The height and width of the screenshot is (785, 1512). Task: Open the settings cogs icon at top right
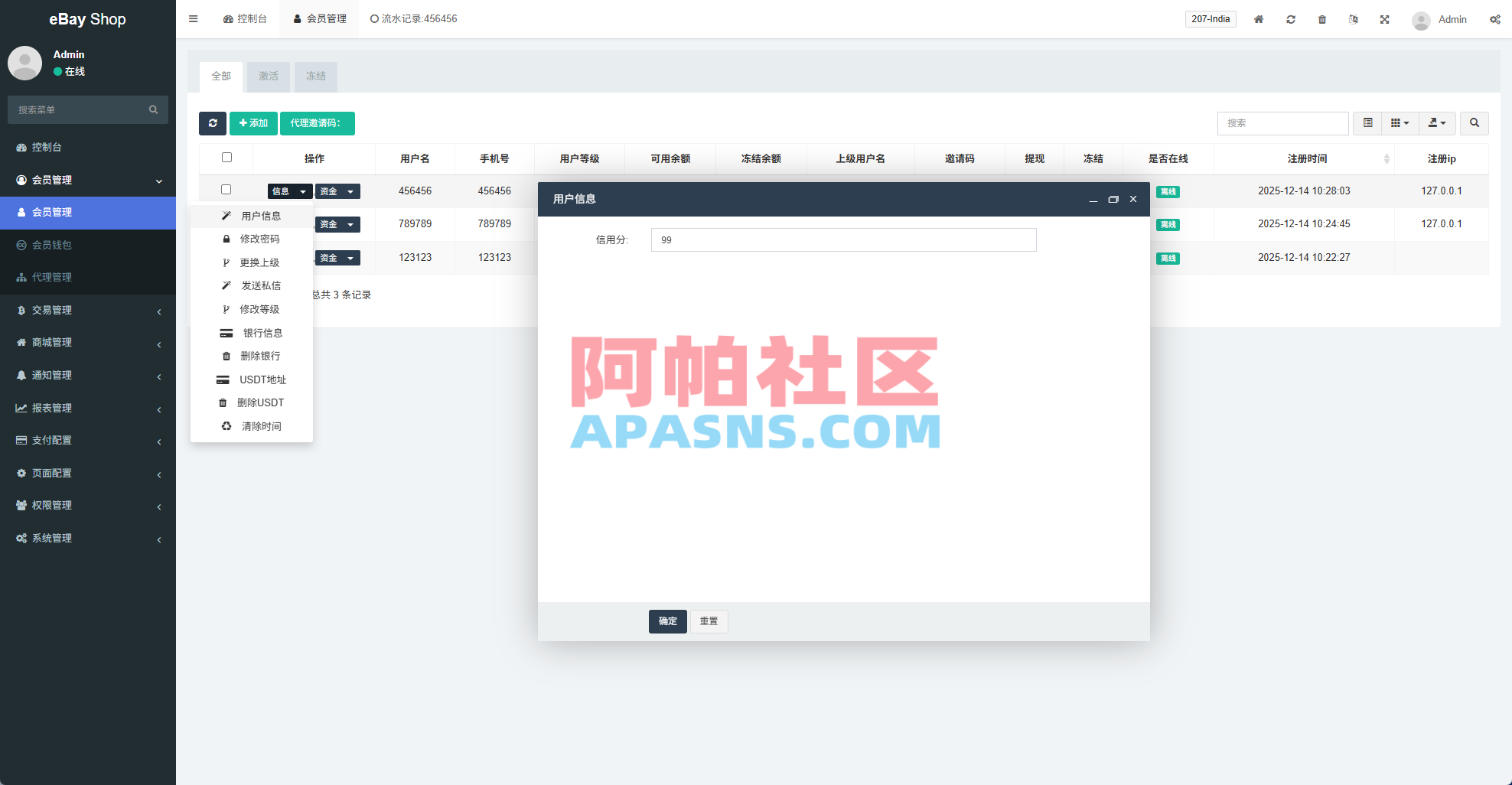coord(1495,19)
